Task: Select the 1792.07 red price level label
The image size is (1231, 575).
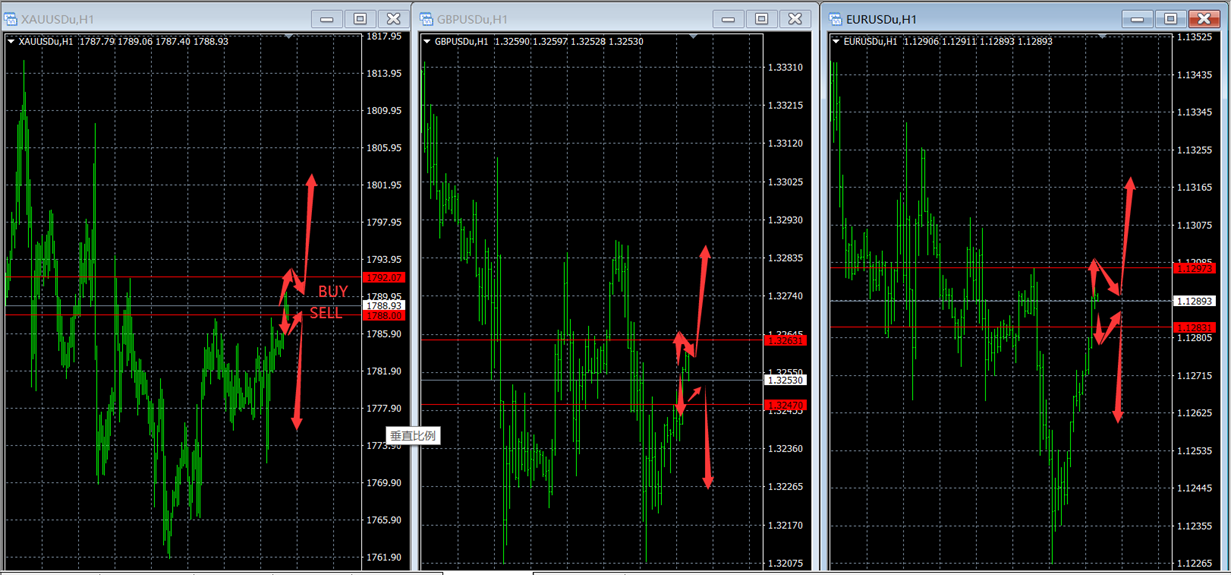Action: coord(384,277)
